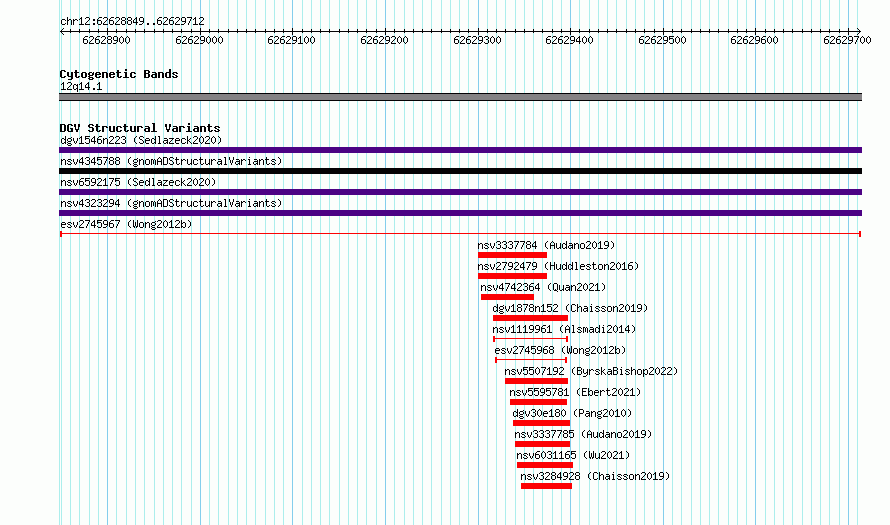The height and width of the screenshot is (525, 890).
Task: Open variant label esv2745967 (Wong2012b)
Action: click(x=127, y=224)
